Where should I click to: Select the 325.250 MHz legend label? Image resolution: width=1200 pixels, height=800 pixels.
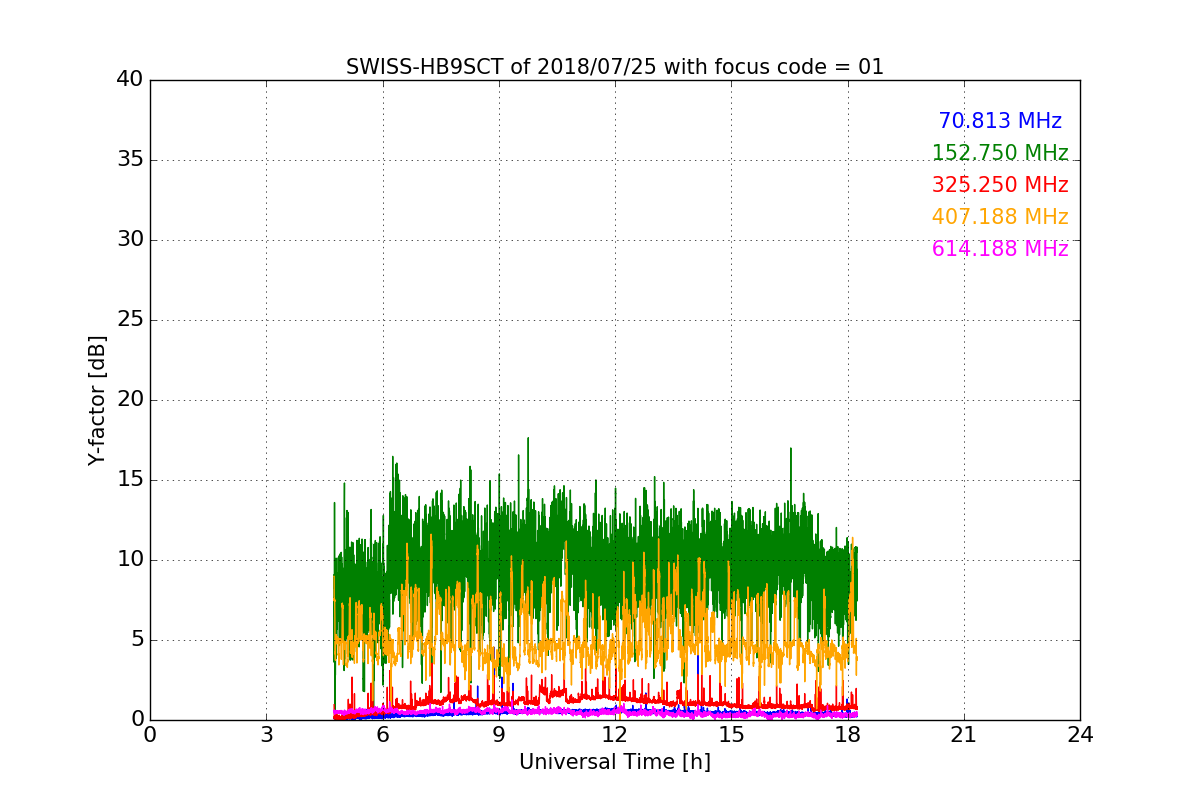[x=1000, y=185]
